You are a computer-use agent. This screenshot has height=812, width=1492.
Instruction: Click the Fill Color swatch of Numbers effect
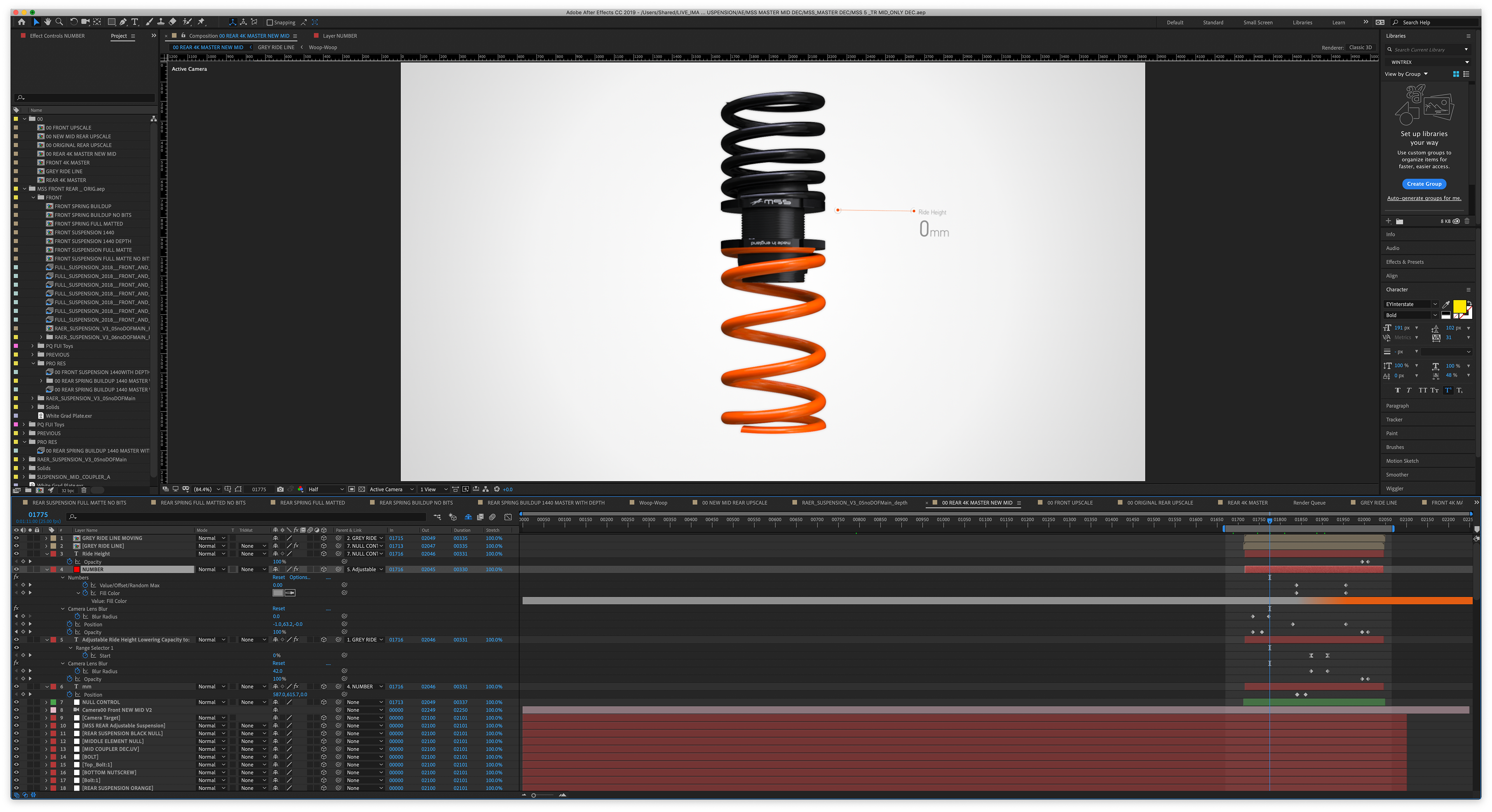tap(278, 593)
